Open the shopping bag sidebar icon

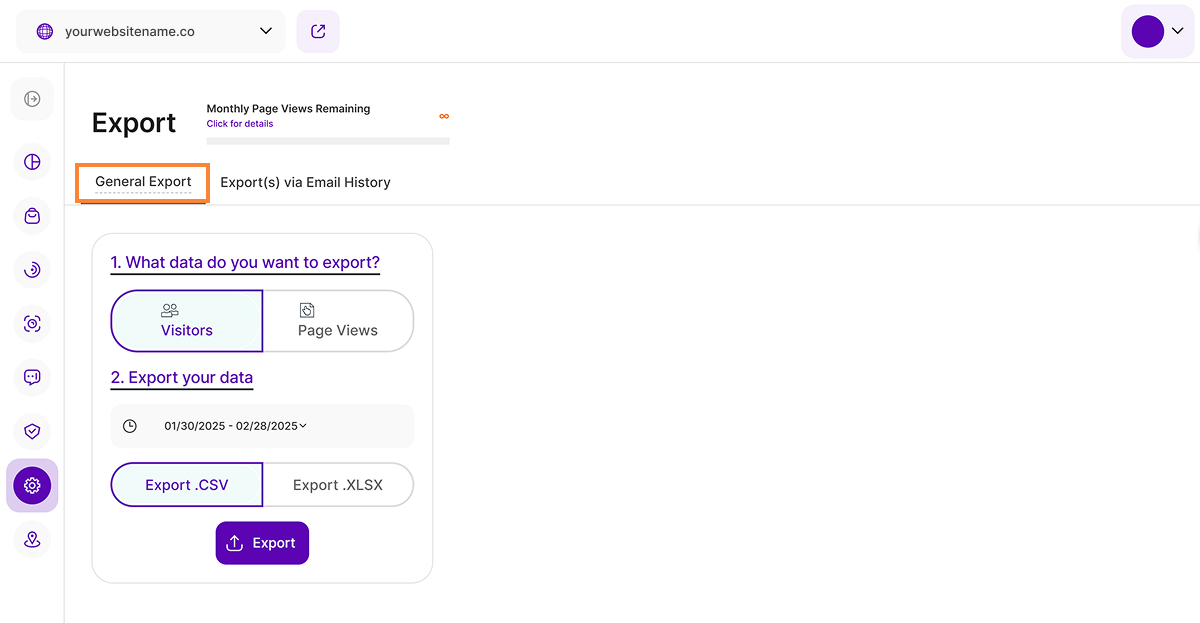tap(32, 216)
